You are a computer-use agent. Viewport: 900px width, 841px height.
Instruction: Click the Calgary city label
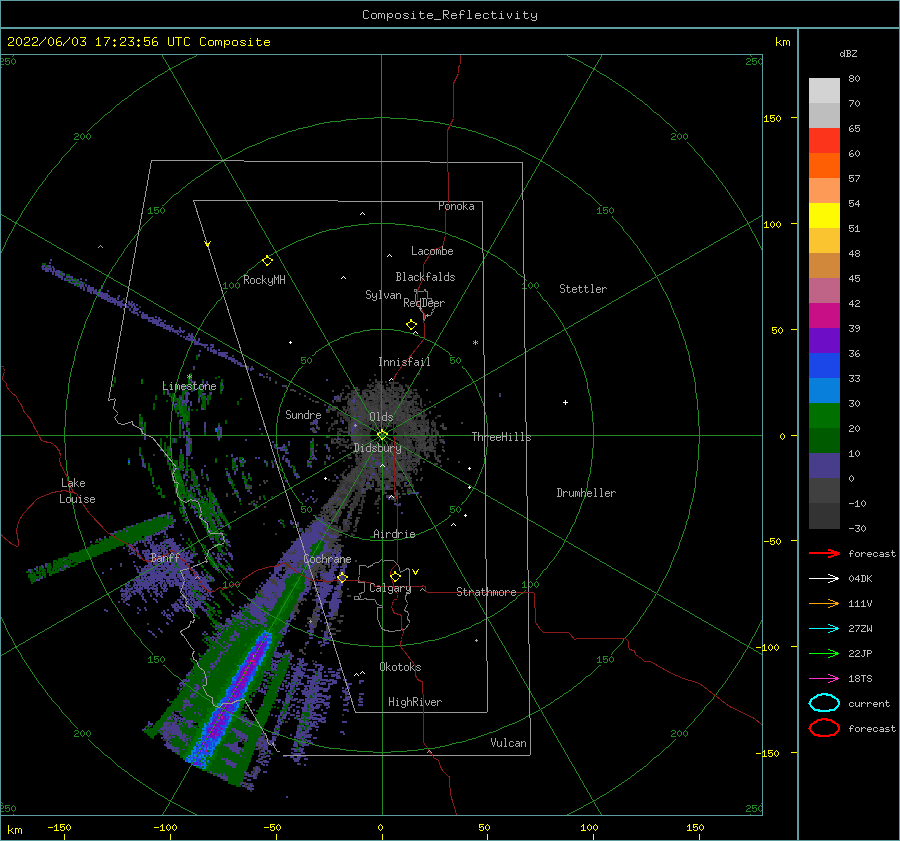tap(390, 588)
